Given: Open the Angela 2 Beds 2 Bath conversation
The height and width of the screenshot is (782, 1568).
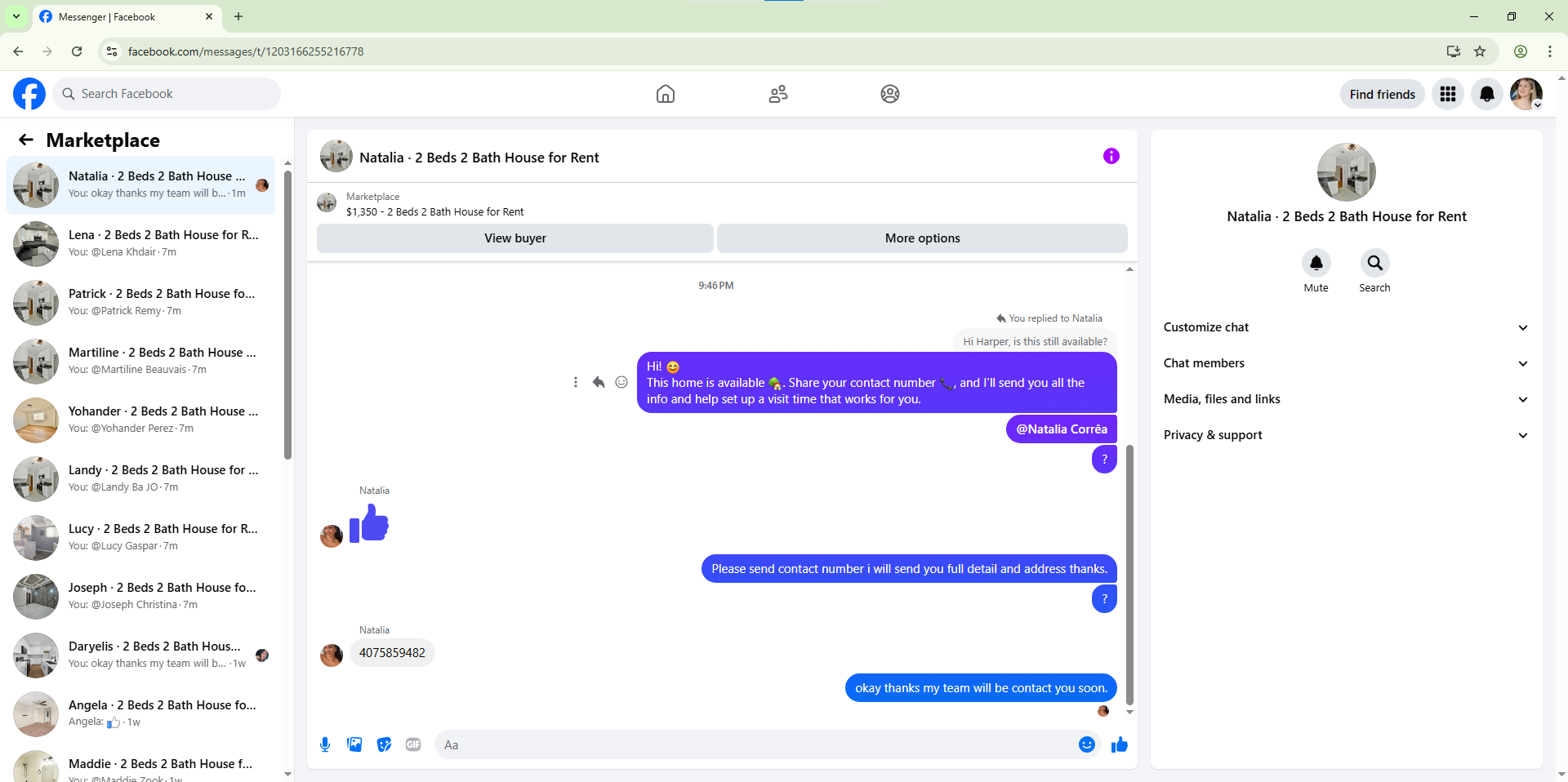Looking at the screenshot, I should point(140,713).
